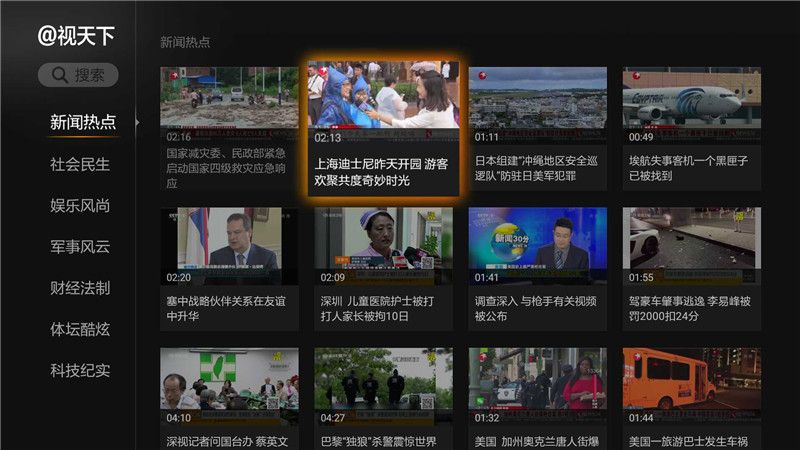
Task: Click the 00:49 duration label
Action: pos(641,137)
